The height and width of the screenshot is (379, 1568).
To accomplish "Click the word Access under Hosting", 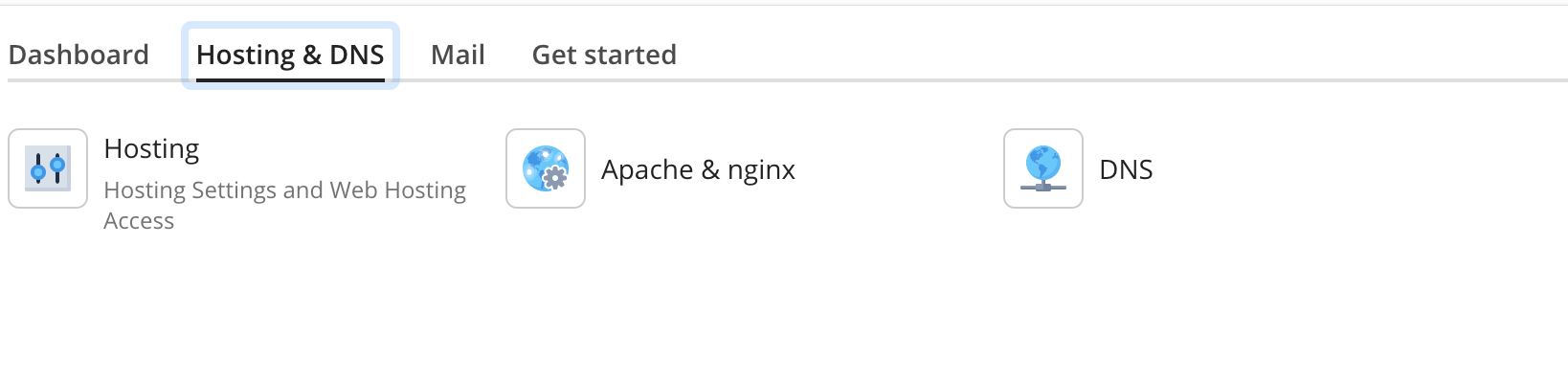I will click(139, 220).
